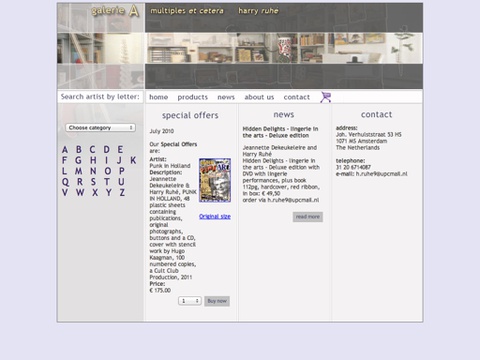Search artists by letter Z
Screen dimensions: 480x360
122,192
